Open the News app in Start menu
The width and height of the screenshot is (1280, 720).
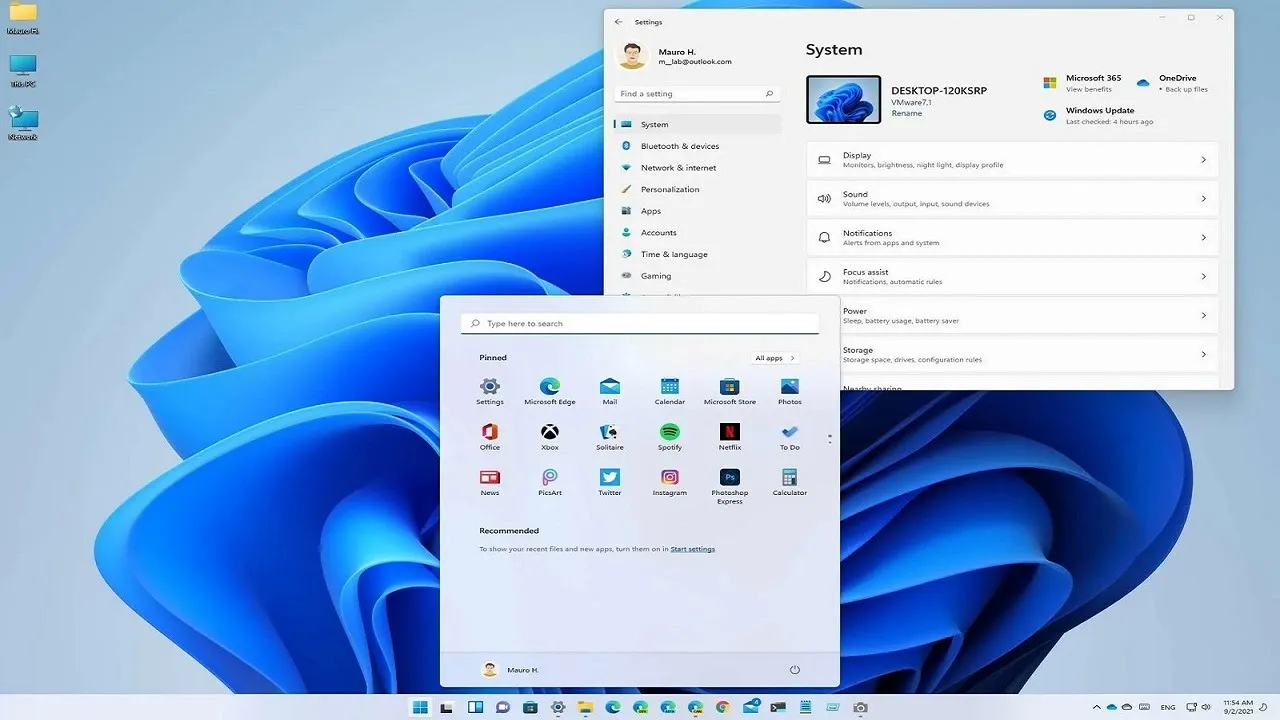coord(490,482)
